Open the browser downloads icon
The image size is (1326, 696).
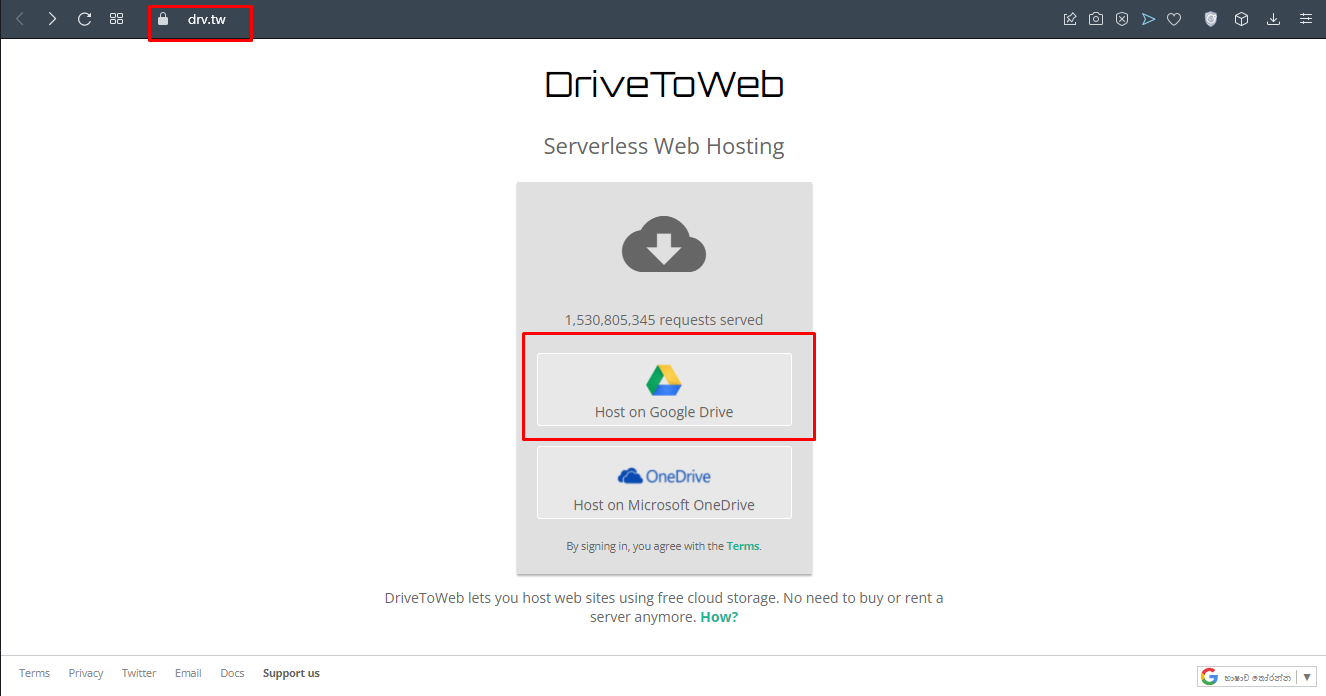(1273, 19)
